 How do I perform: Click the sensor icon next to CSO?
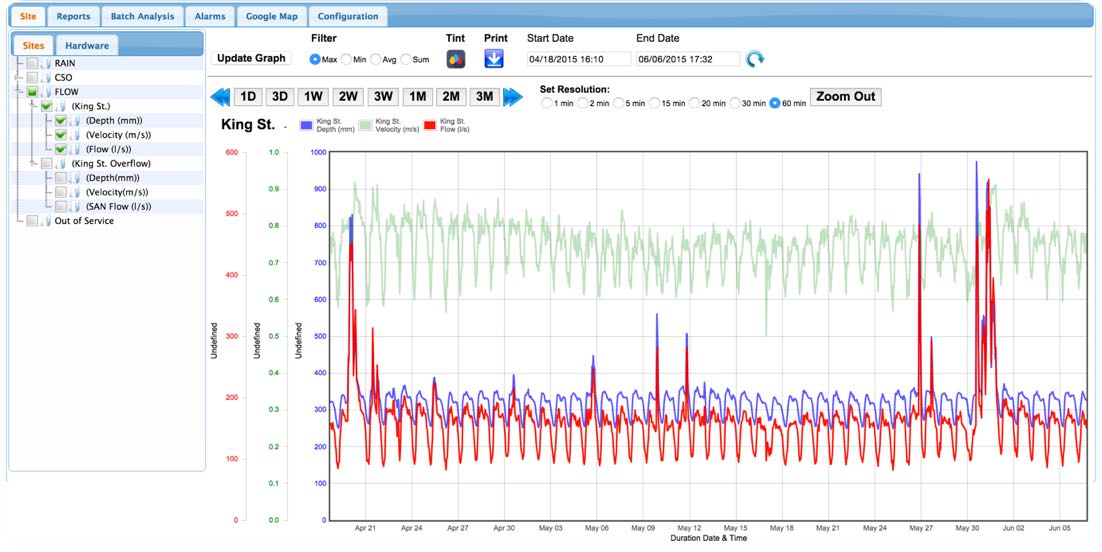[46, 77]
